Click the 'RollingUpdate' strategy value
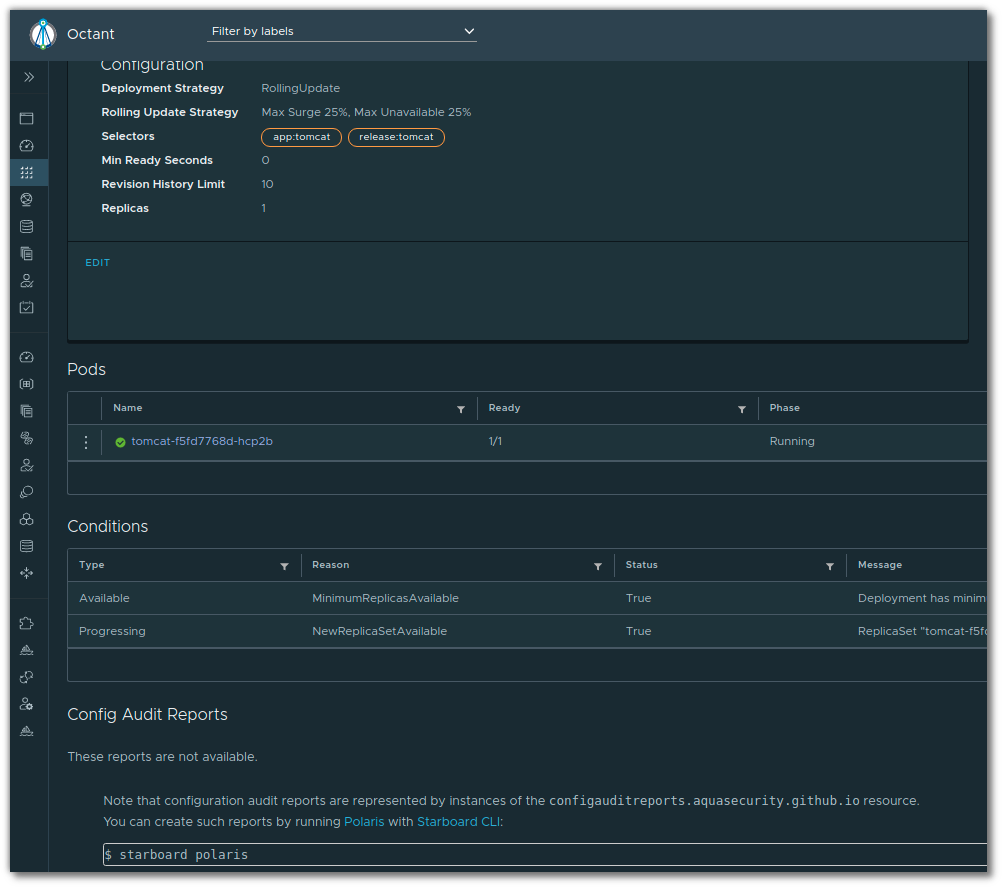Viewport: 1003px width, 888px height. [x=301, y=88]
